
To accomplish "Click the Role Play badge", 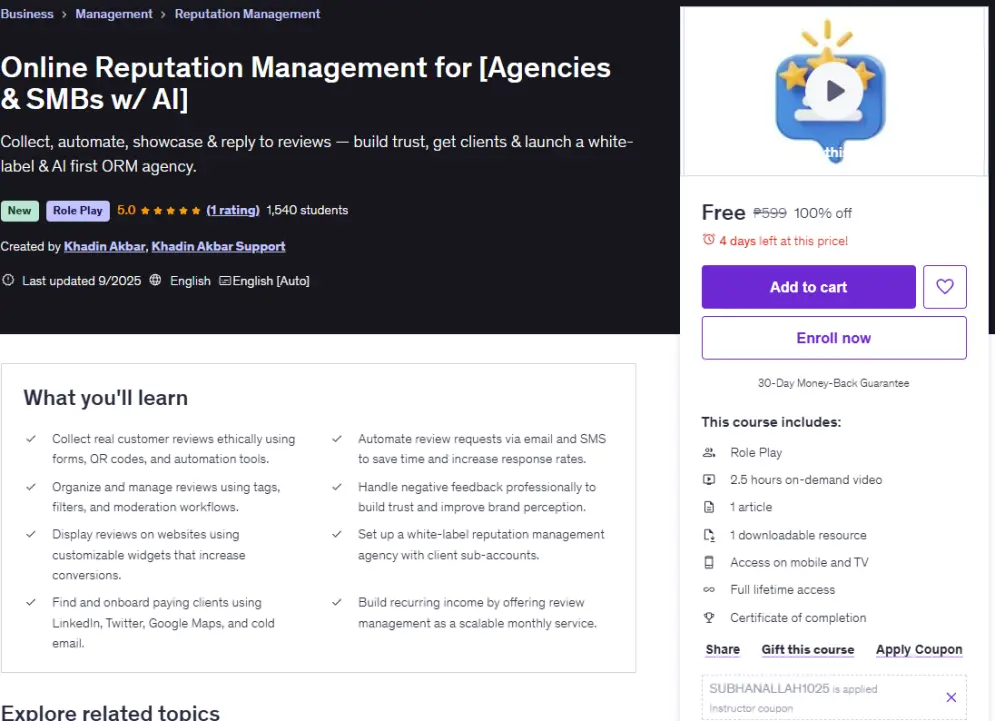I will (77, 211).
